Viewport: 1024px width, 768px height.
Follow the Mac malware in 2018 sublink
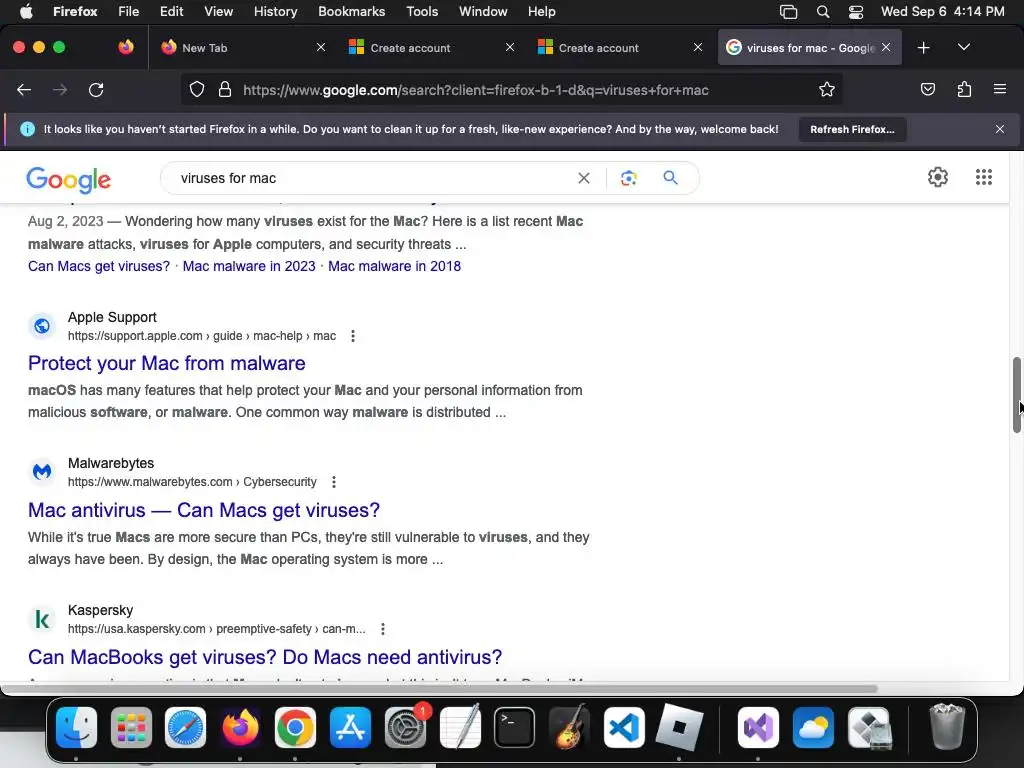click(x=394, y=266)
